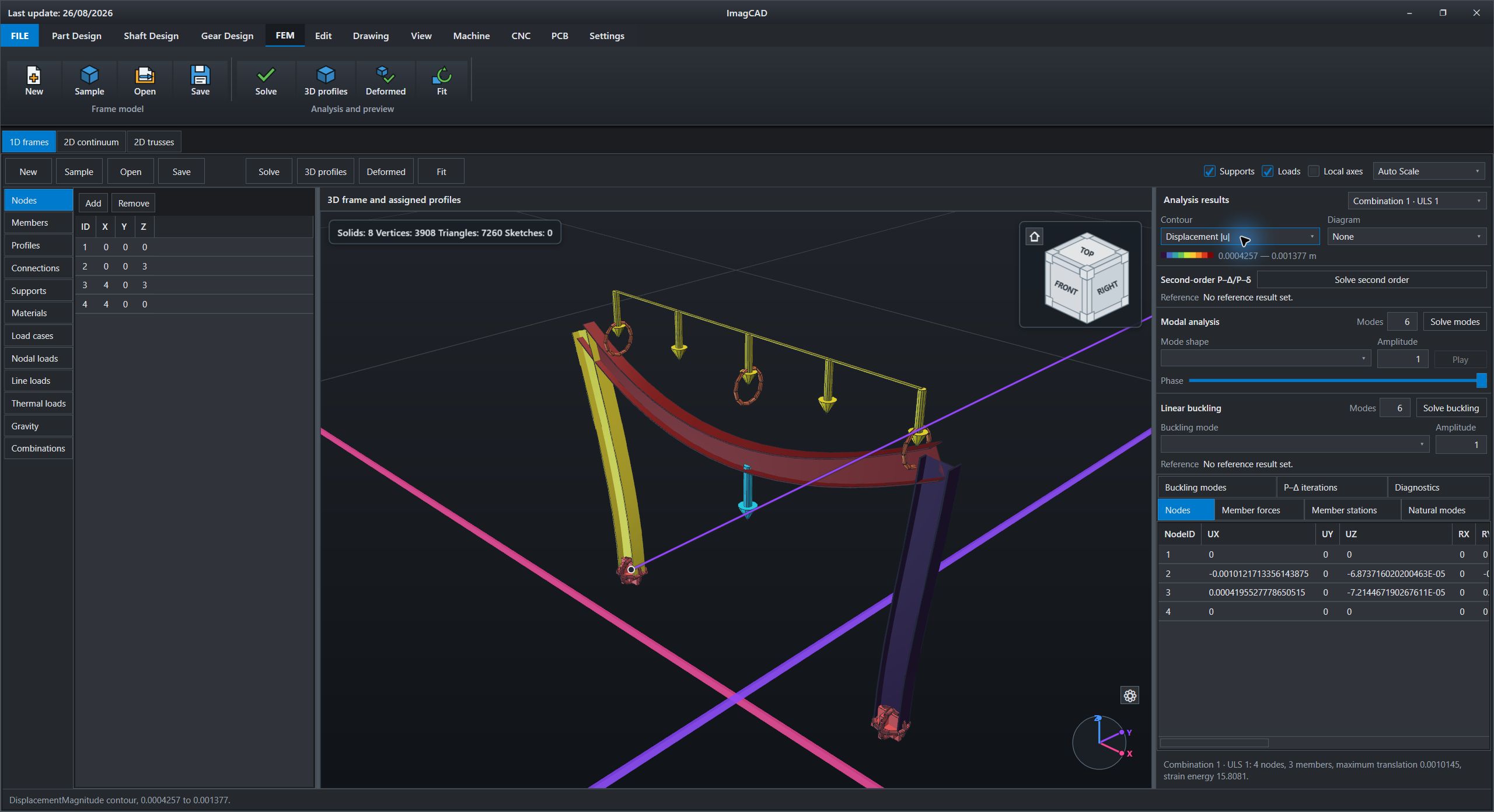Select Gravity in the side list
1494x812 pixels.
[x=39, y=426]
